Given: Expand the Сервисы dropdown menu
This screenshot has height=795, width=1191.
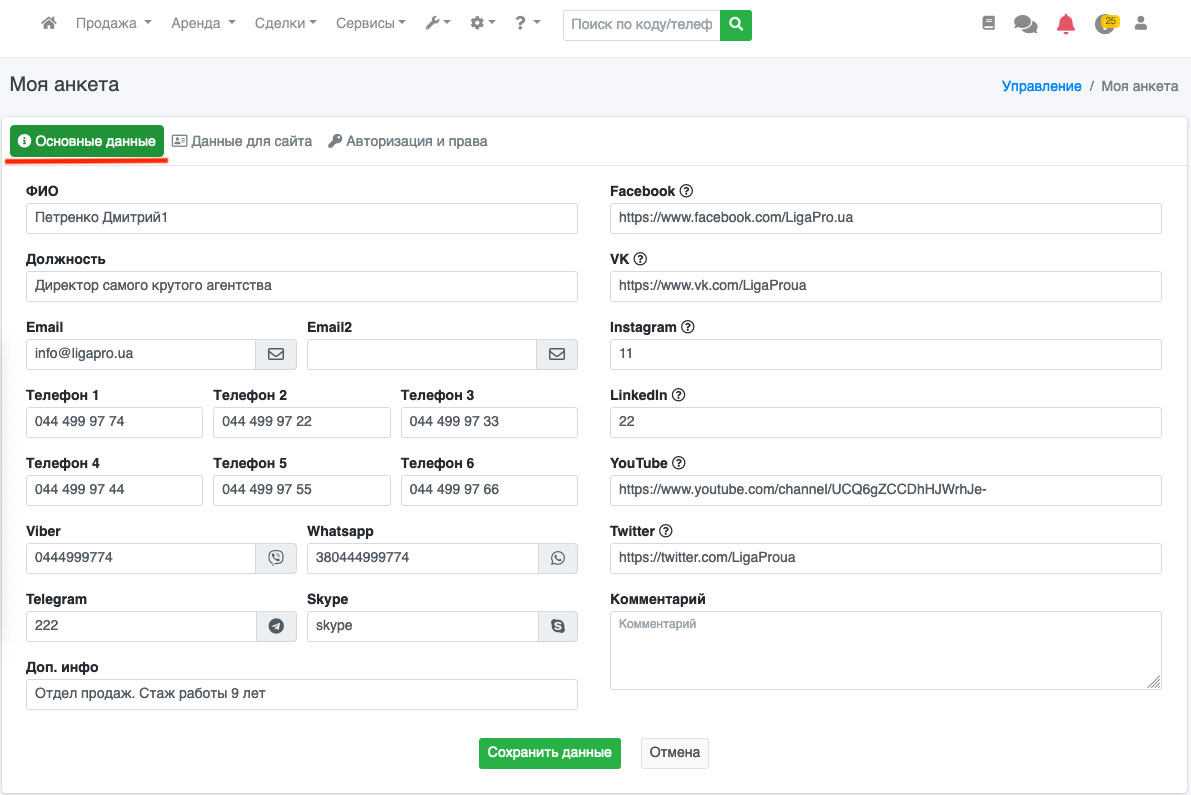Looking at the screenshot, I should [x=370, y=23].
